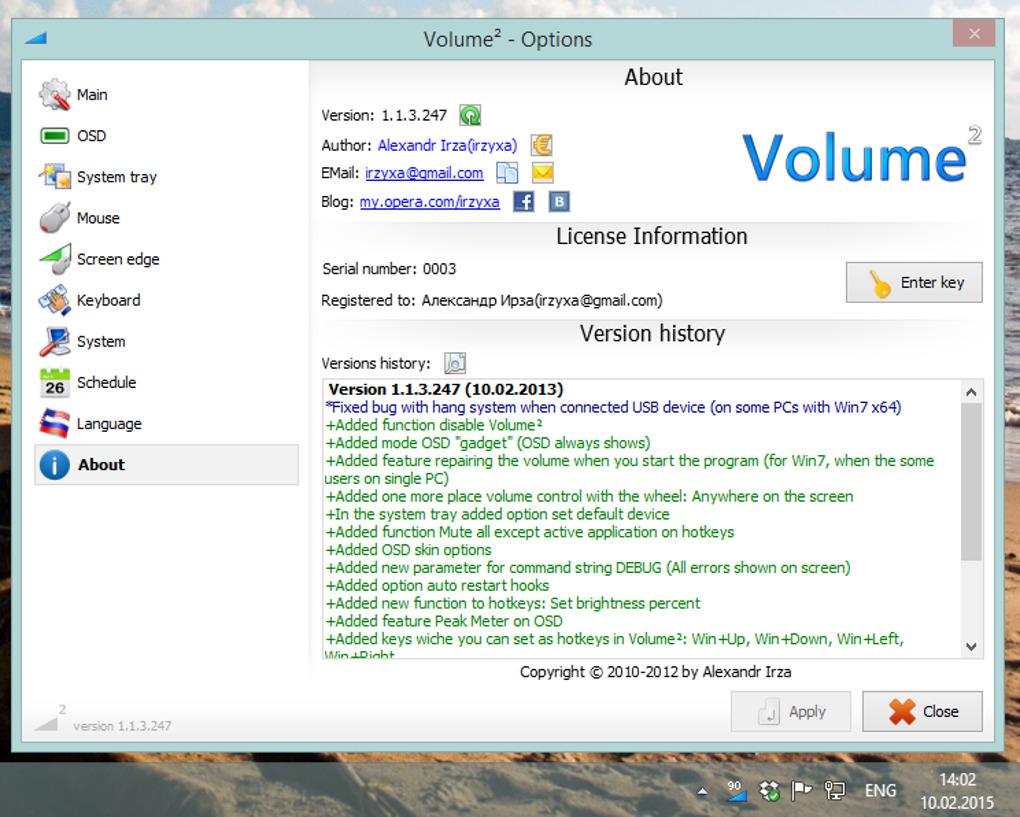Click the taskbar clock showing 14:02
Image resolution: width=1020 pixels, height=817 pixels.
point(957,791)
